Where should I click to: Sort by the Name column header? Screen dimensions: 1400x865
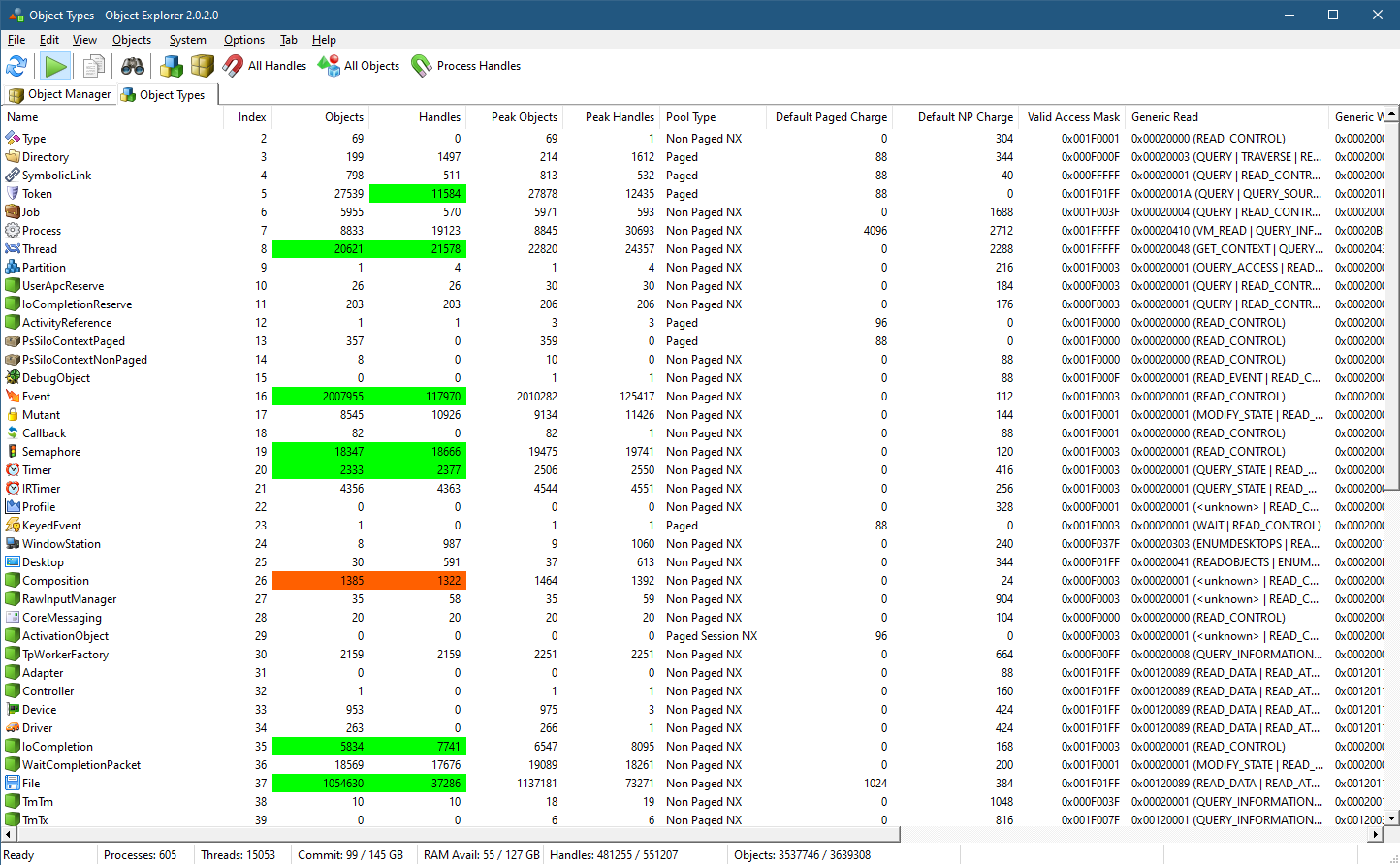tap(23, 117)
